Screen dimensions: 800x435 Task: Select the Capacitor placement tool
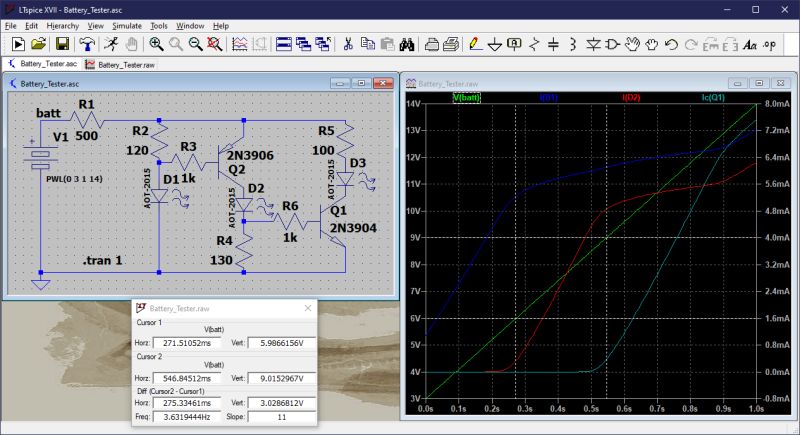[554, 44]
